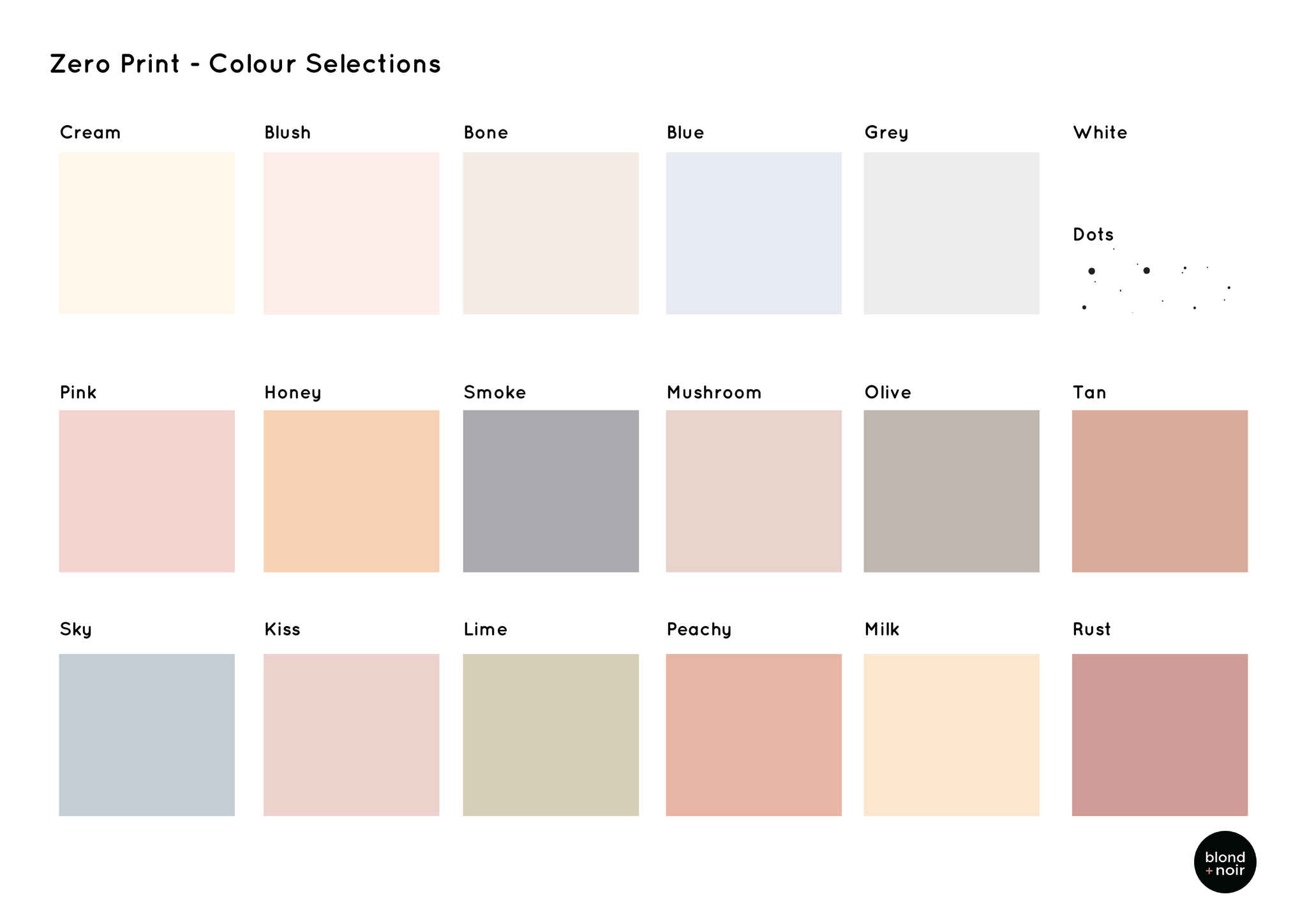Select the Pink colour swatch

point(147,491)
